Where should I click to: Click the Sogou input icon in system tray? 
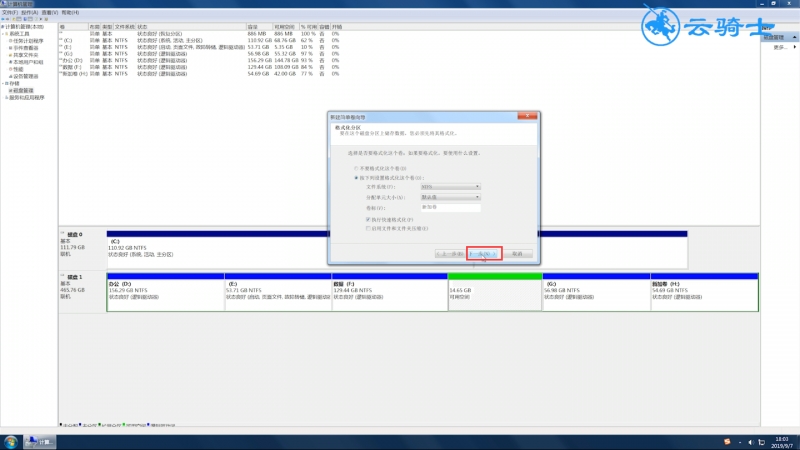[x=727, y=441]
